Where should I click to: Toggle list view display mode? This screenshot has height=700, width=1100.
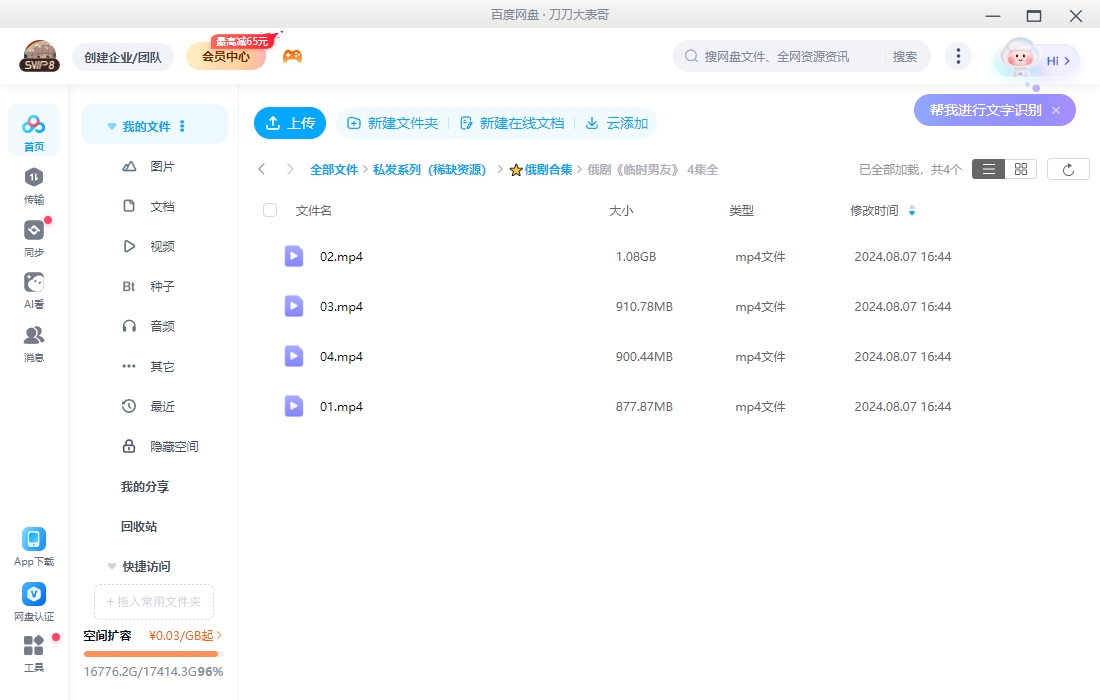pyautogui.click(x=988, y=168)
